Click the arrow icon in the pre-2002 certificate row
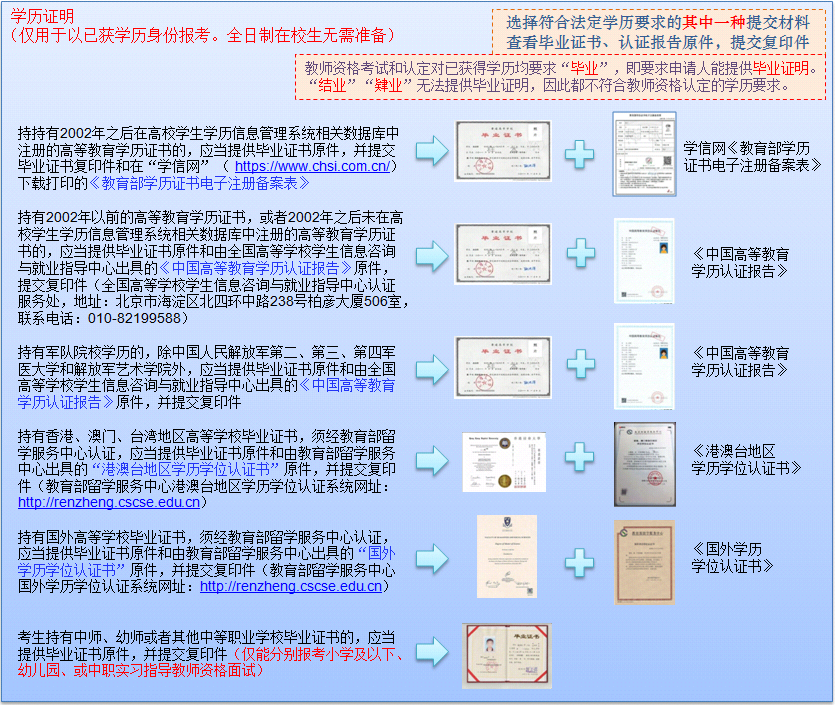Viewport: 835px width, 705px height. pos(432,253)
